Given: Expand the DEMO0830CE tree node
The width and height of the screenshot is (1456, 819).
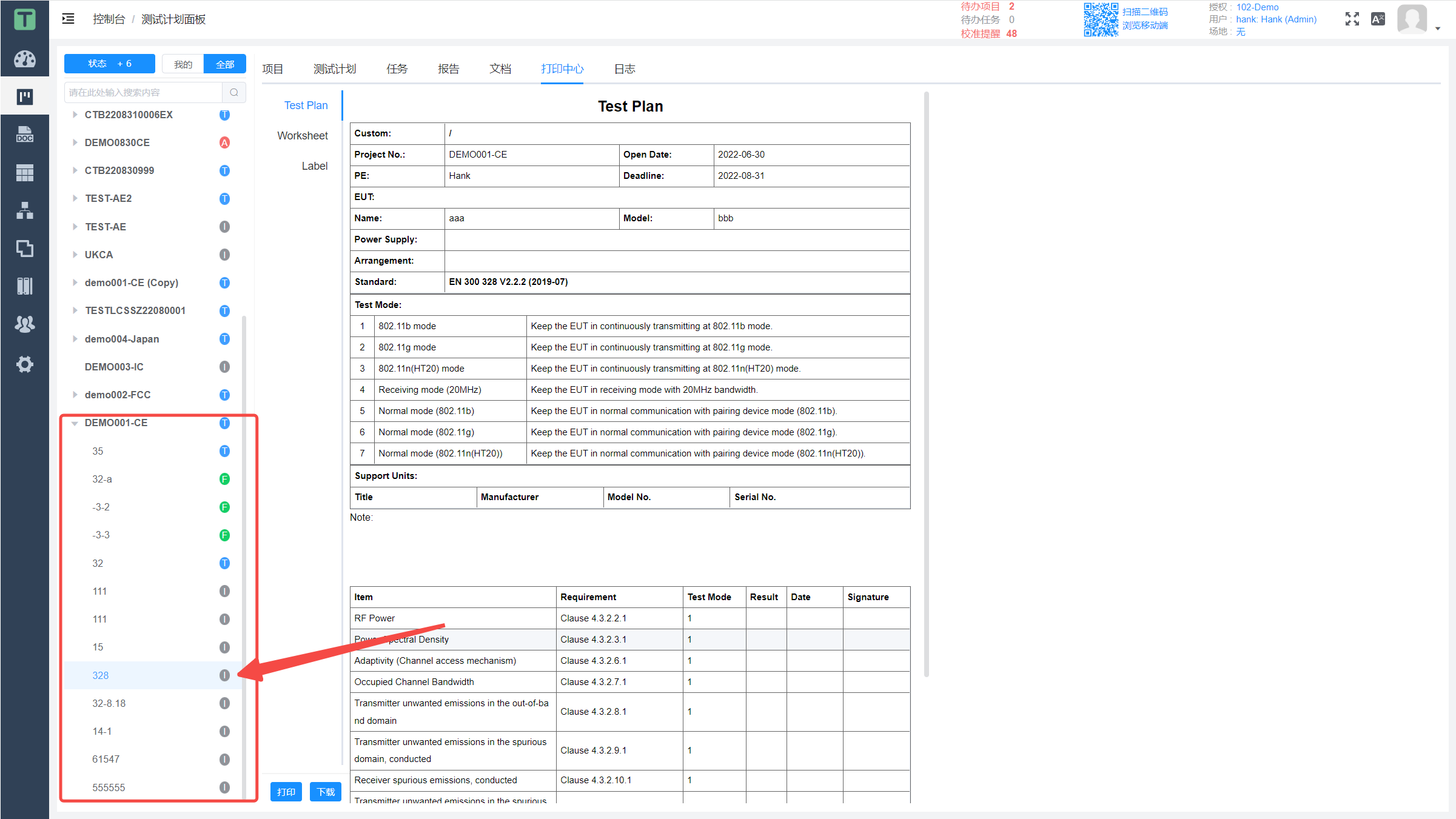Looking at the screenshot, I should tap(75, 142).
